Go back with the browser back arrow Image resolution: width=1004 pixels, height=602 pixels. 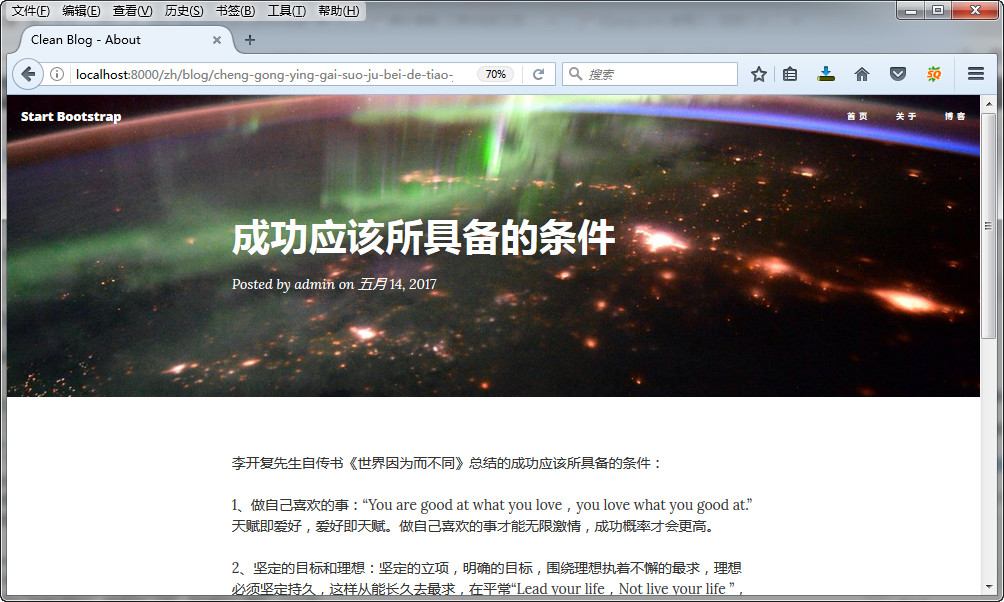pos(28,74)
